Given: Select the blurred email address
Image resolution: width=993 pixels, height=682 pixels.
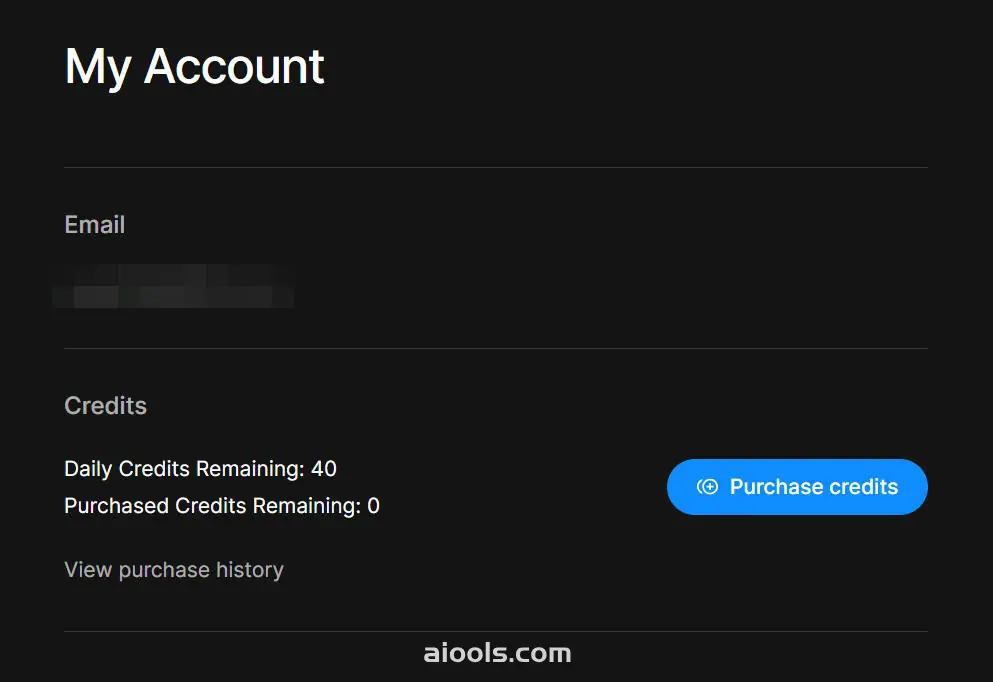Looking at the screenshot, I should coord(172,286).
